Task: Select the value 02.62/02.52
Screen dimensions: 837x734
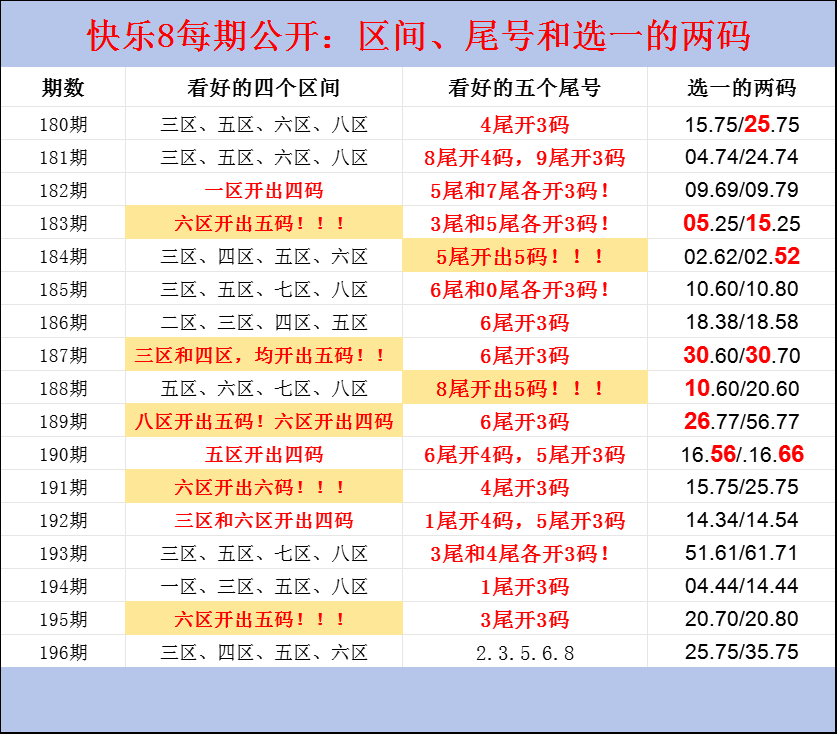Action: tap(741, 256)
